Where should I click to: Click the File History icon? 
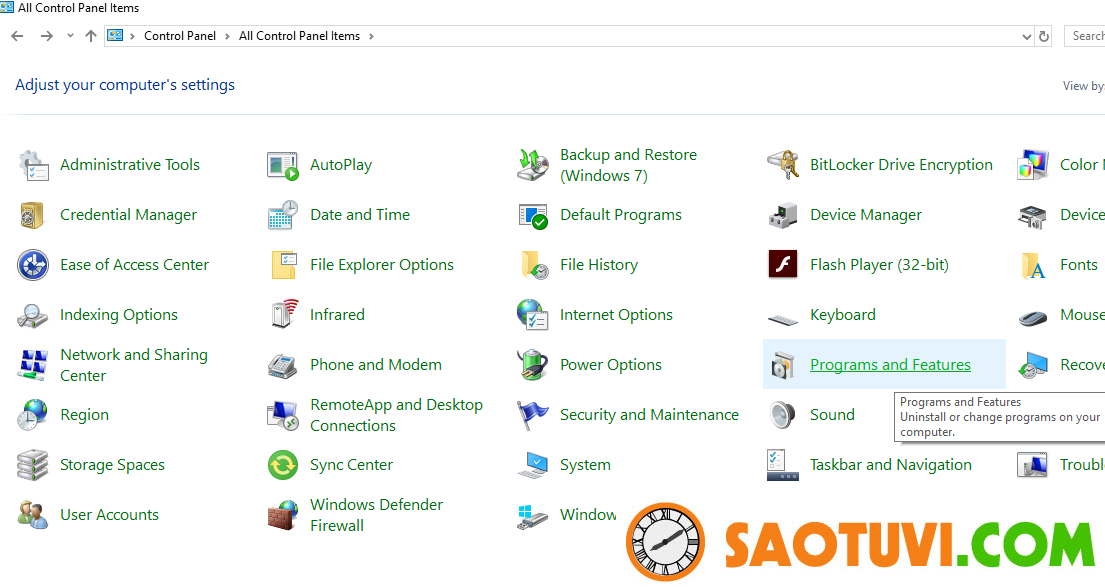click(x=534, y=266)
